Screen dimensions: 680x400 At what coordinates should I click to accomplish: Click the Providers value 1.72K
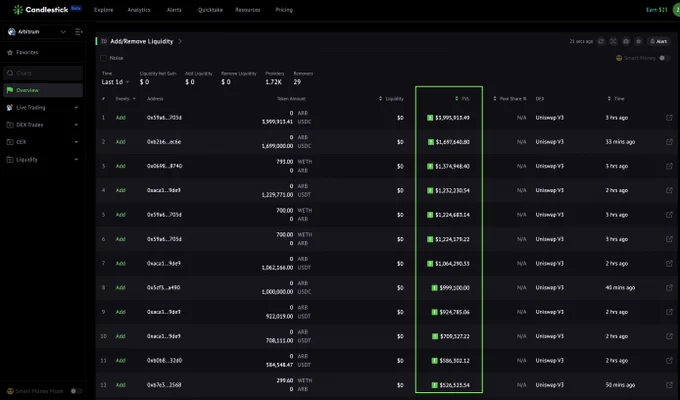coord(274,82)
